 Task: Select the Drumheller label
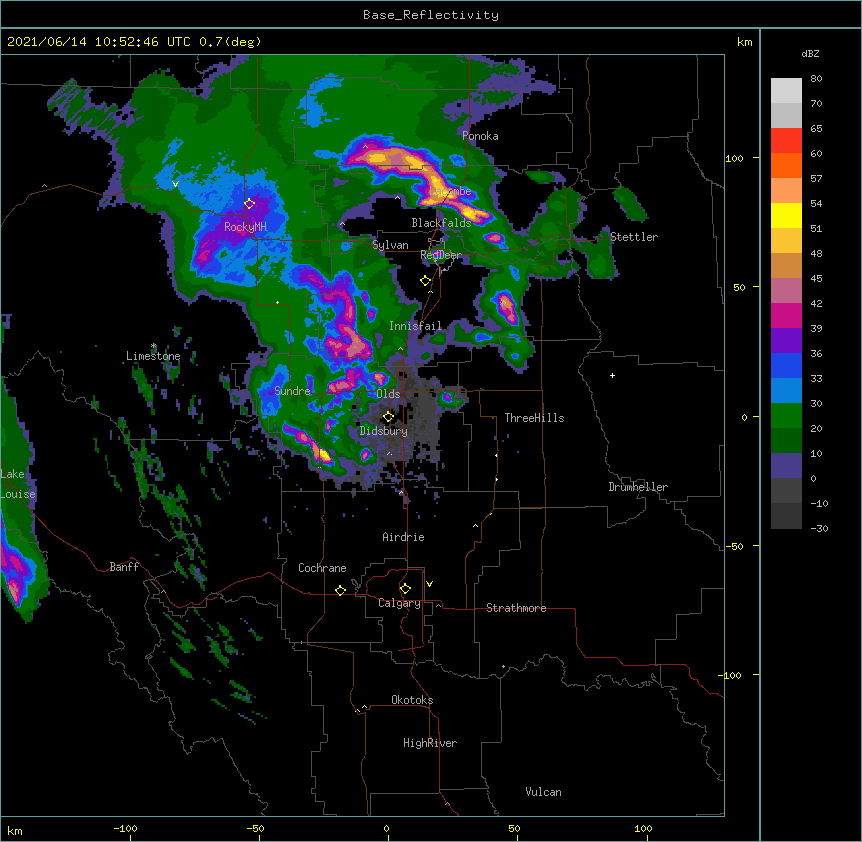pyautogui.click(x=638, y=487)
